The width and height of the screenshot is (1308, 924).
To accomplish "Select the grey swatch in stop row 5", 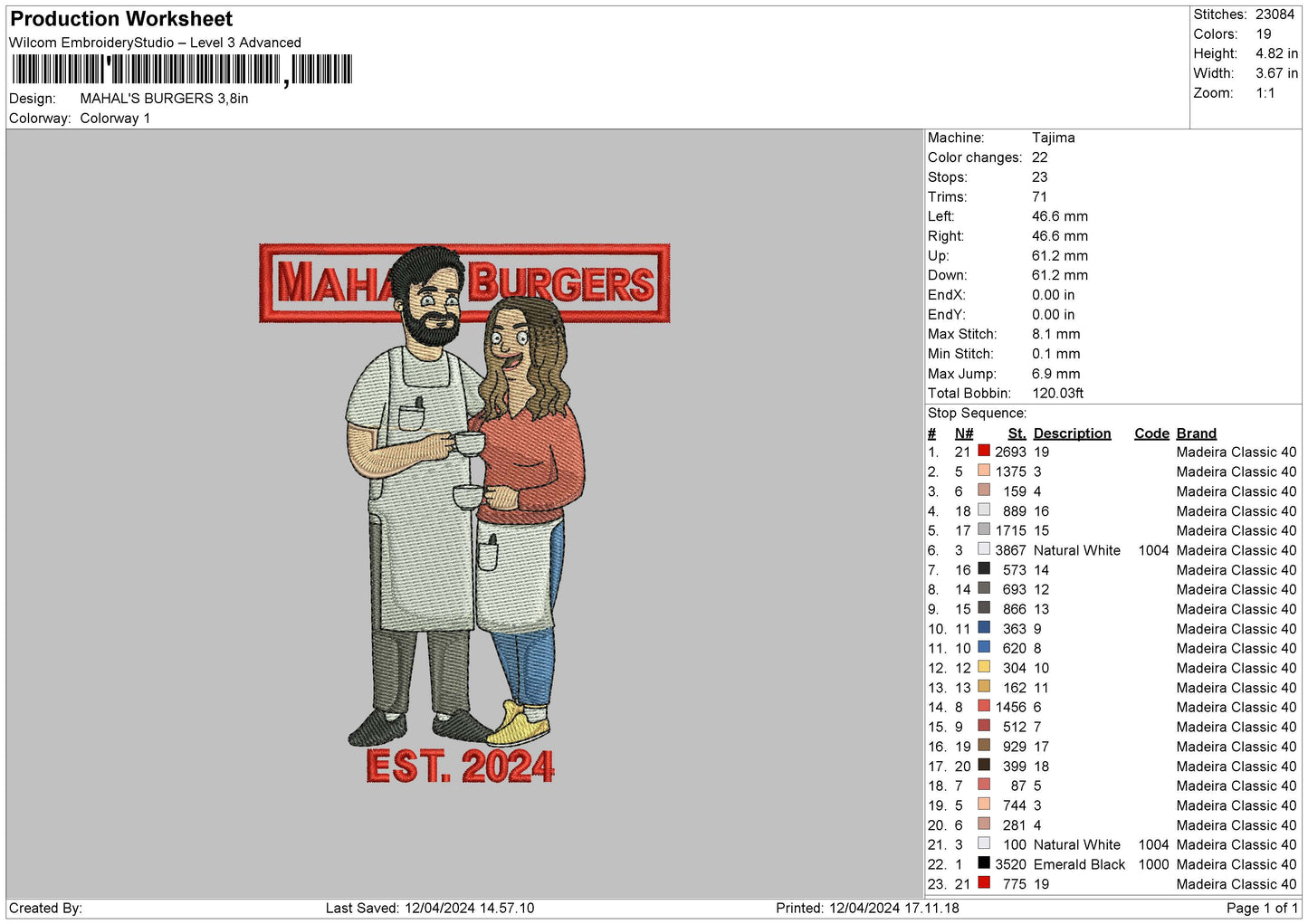I will pos(984,529).
